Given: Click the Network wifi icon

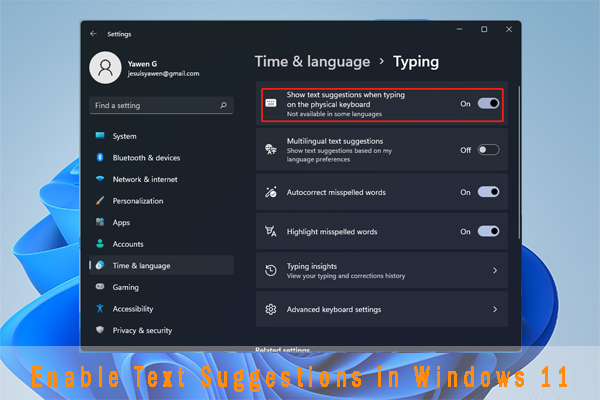Looking at the screenshot, I should point(100,179).
